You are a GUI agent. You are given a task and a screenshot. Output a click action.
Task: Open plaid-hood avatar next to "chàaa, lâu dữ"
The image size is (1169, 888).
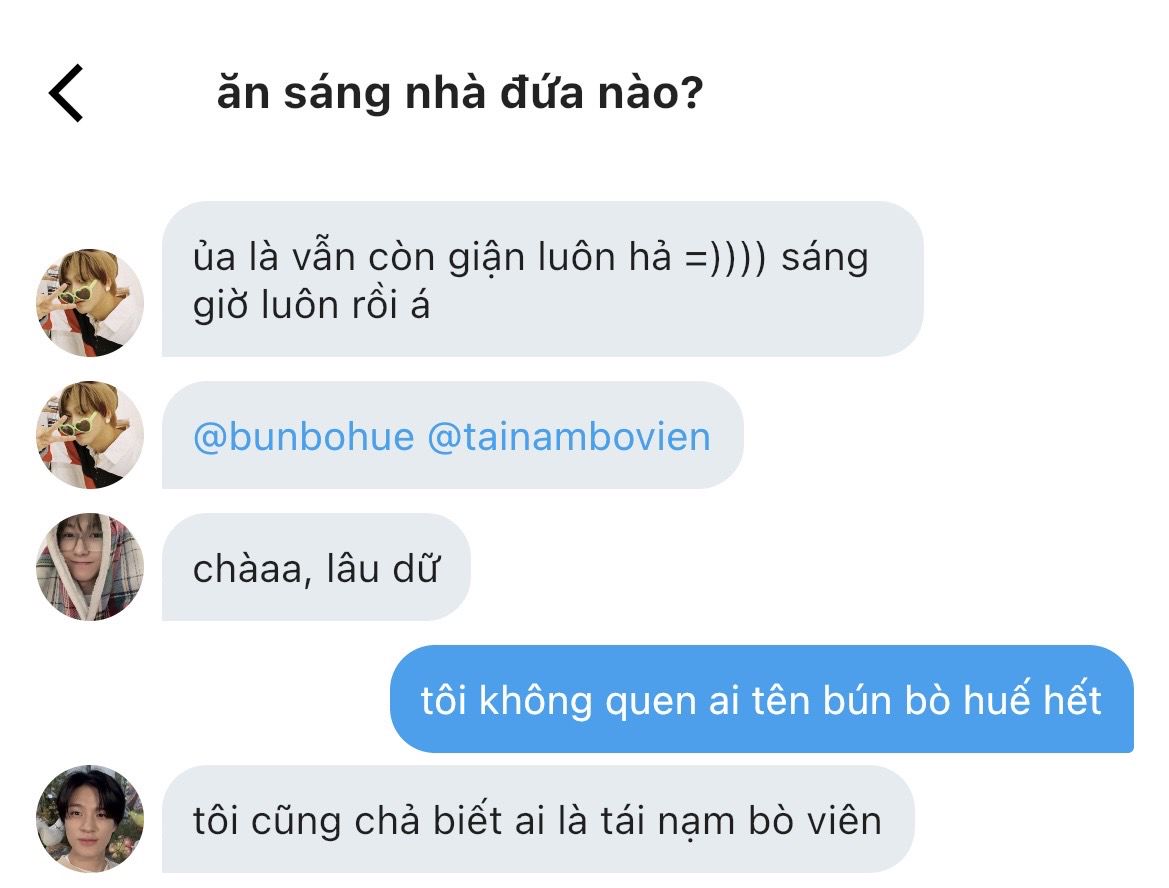click(90, 567)
